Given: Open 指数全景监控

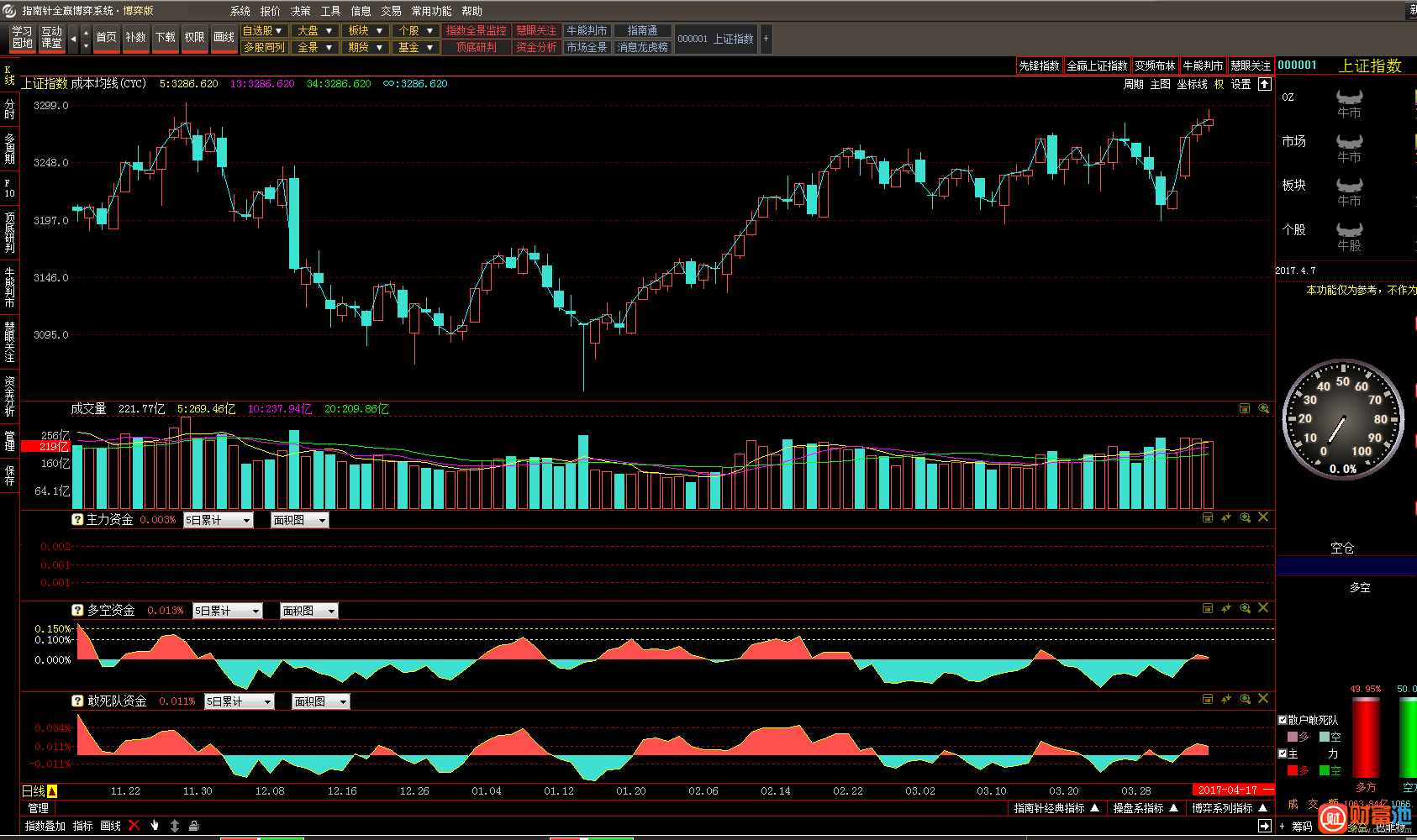Looking at the screenshot, I should (x=477, y=30).
